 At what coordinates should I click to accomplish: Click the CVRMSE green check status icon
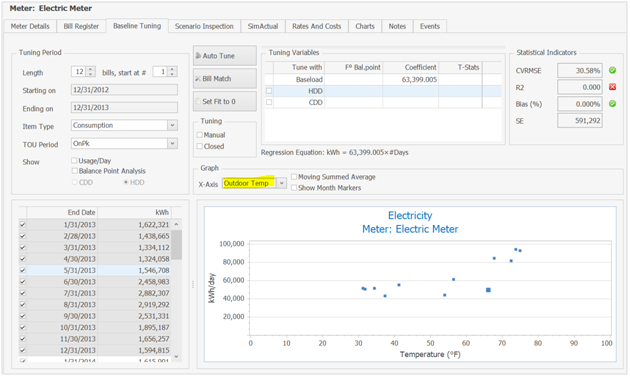pos(612,70)
